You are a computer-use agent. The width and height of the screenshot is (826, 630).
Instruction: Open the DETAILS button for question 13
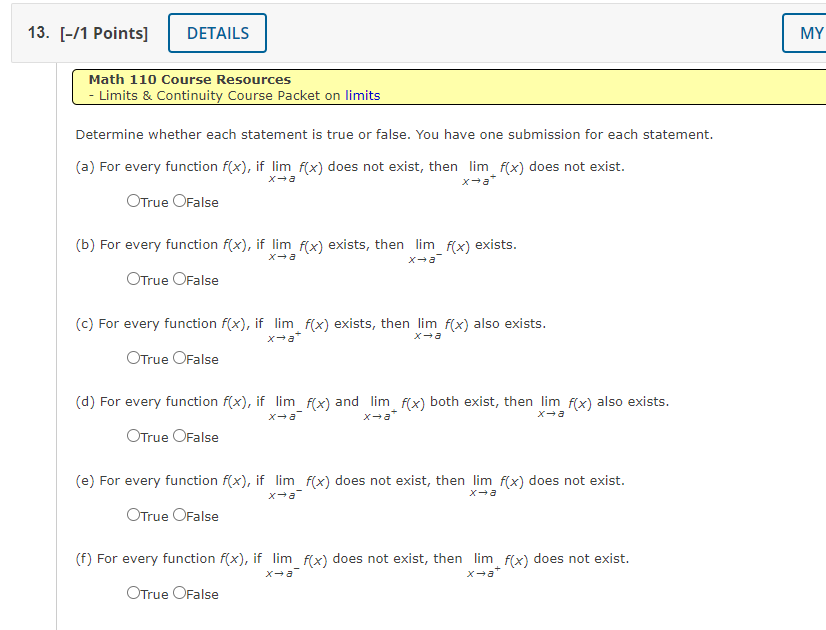(218, 33)
